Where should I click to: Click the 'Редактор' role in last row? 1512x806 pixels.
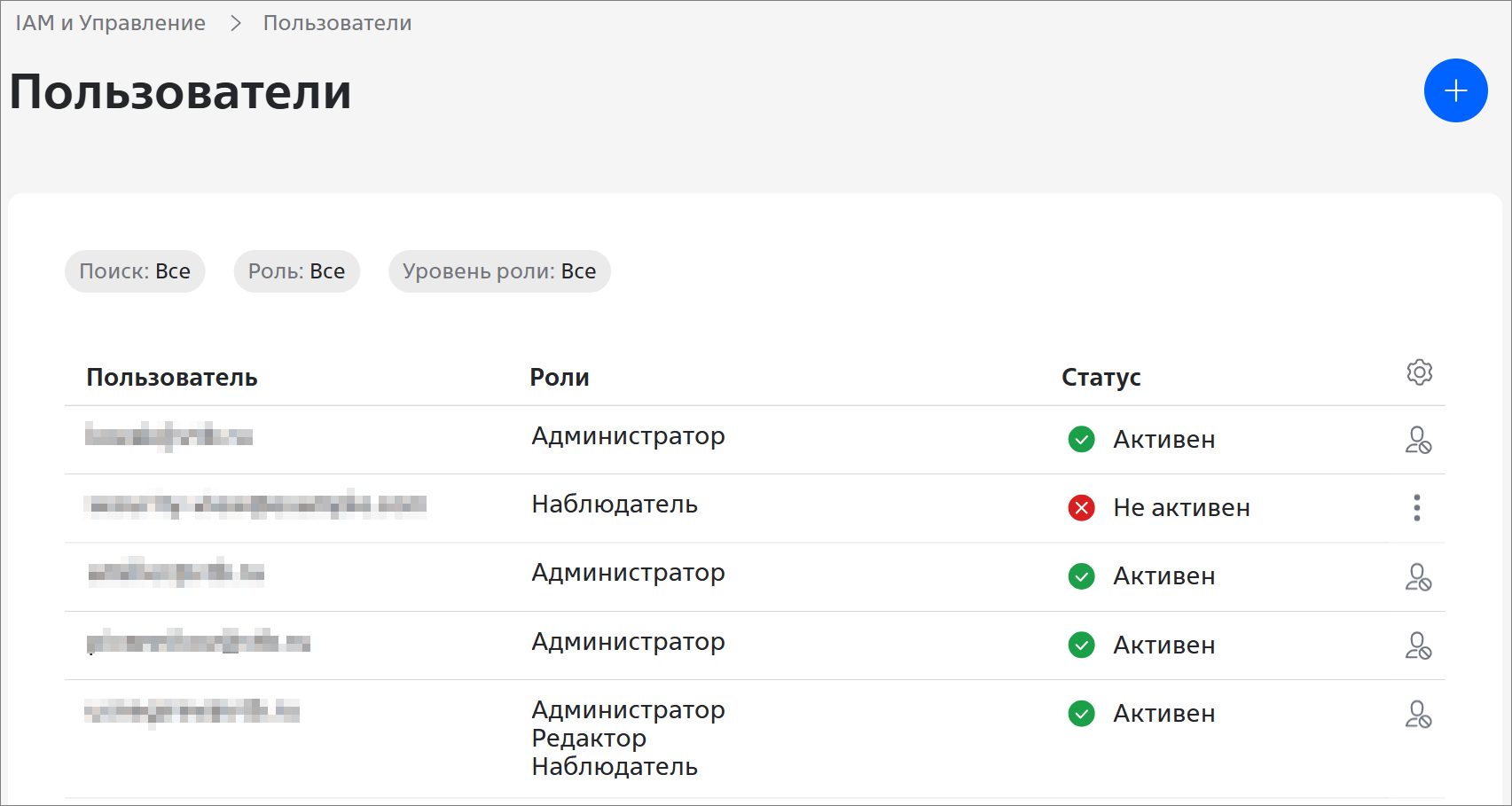(589, 739)
